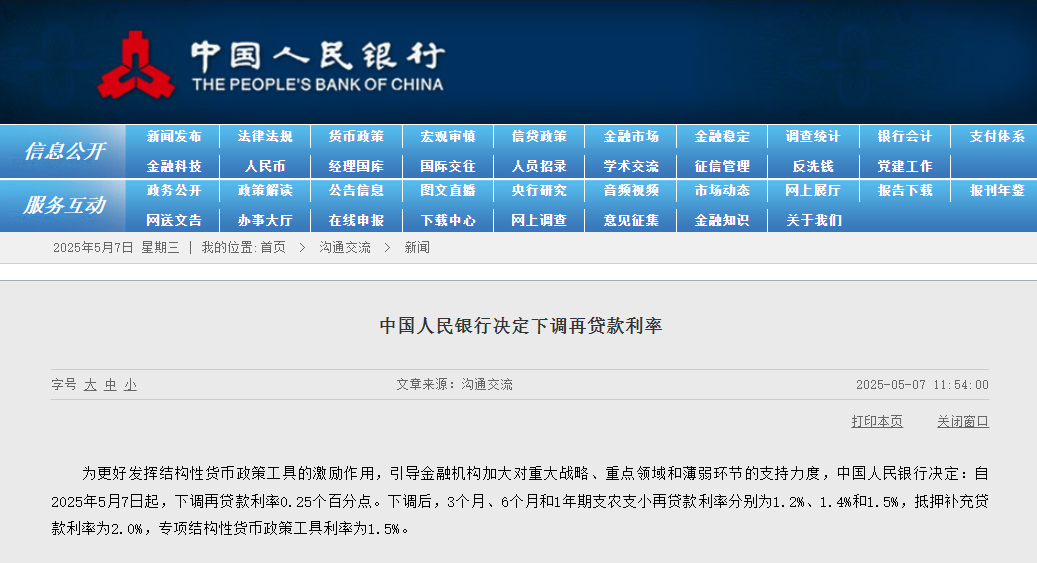Viewport: 1037px width, 563px height.
Task: Open the 反洗钱 menu item
Action: 813,166
